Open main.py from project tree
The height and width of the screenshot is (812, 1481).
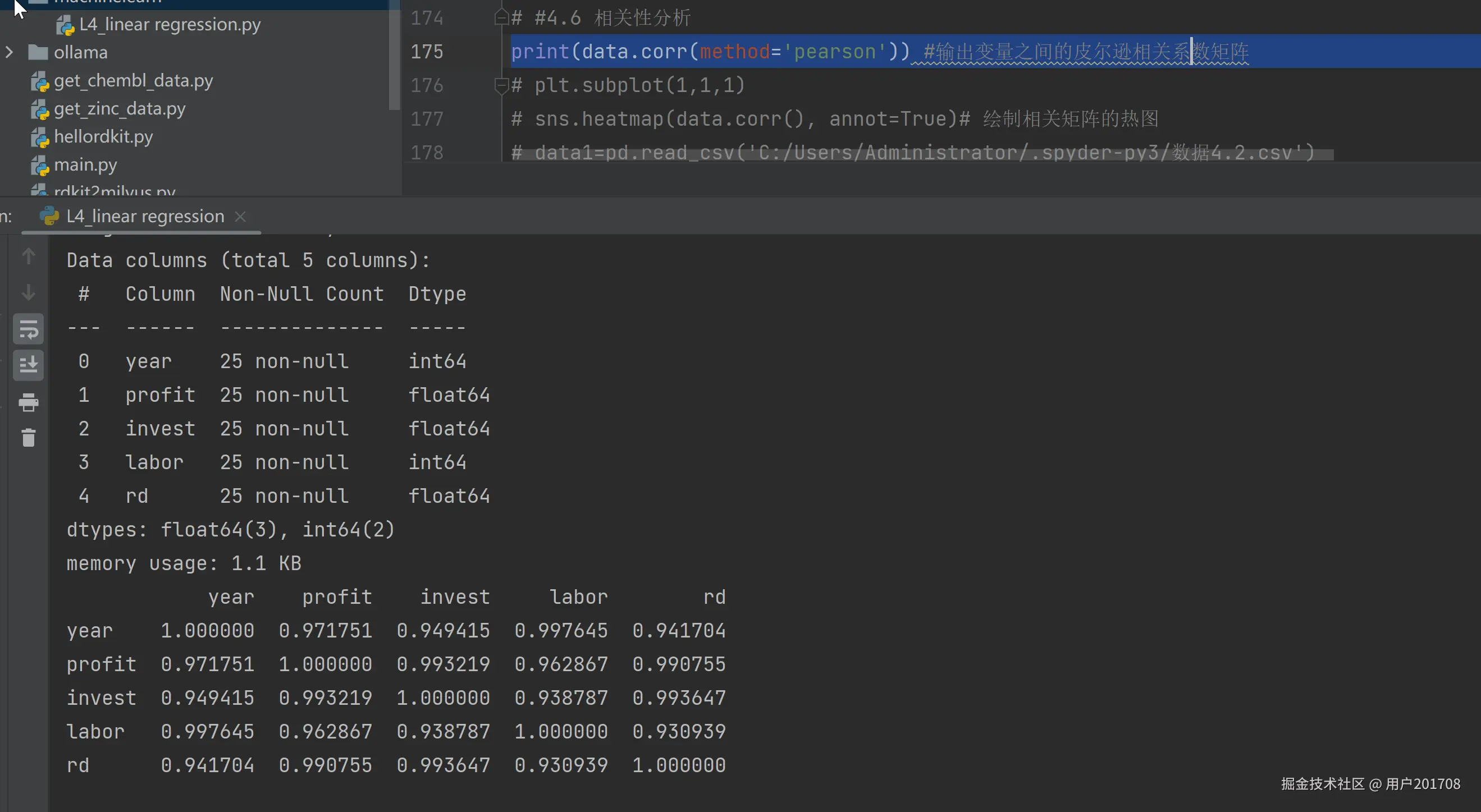tap(85, 165)
